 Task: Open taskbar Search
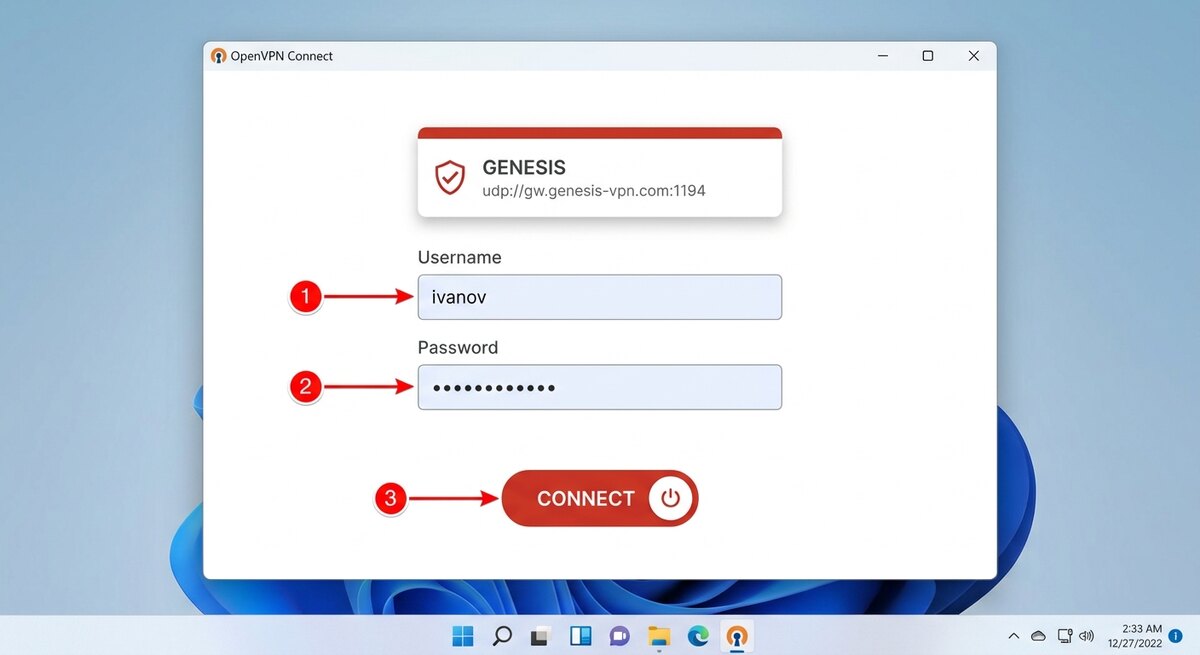tap(503, 636)
